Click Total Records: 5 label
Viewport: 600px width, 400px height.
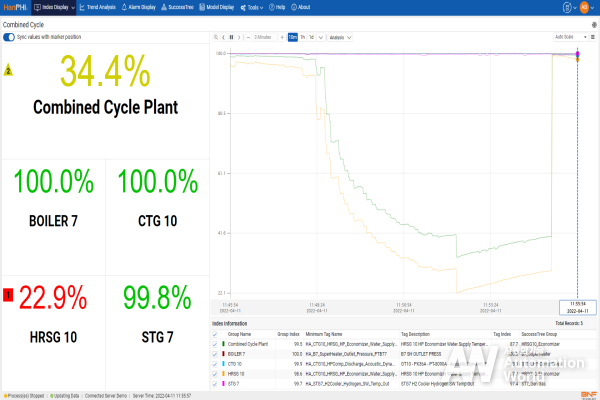(x=569, y=323)
